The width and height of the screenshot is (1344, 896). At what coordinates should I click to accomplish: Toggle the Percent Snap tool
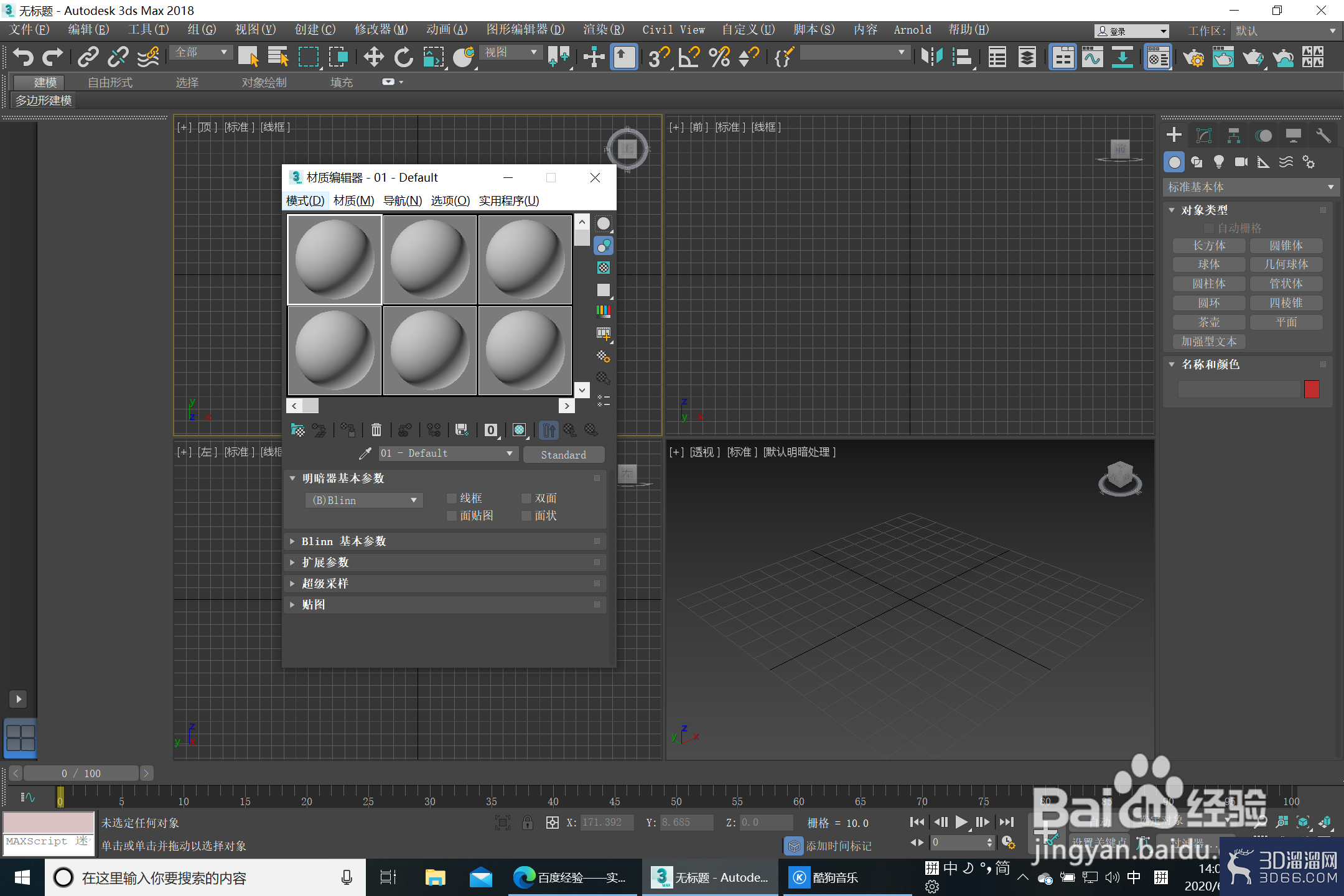(x=719, y=57)
